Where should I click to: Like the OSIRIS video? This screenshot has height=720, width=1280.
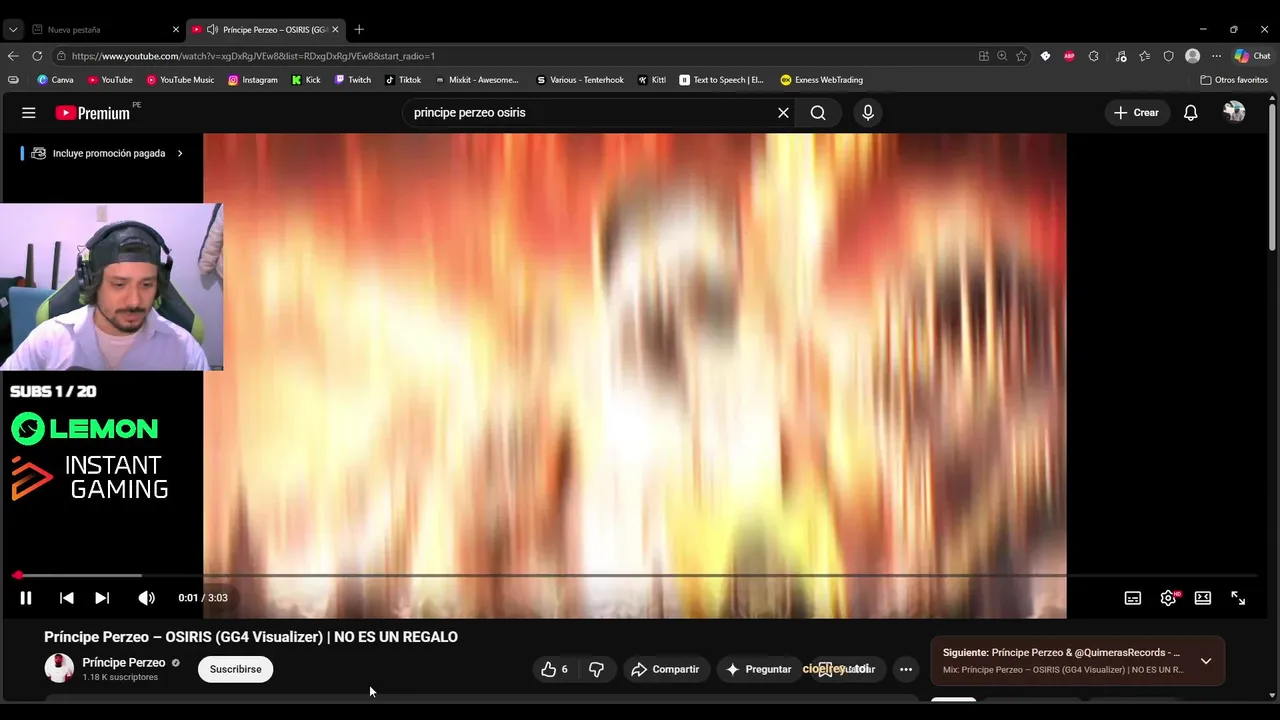[555, 669]
